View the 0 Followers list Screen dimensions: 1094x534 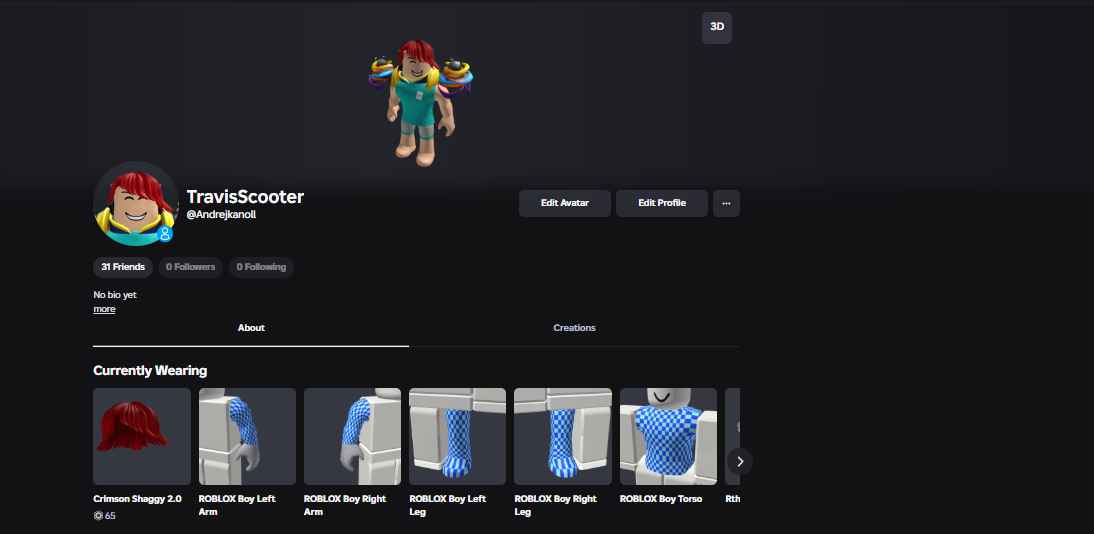190,267
